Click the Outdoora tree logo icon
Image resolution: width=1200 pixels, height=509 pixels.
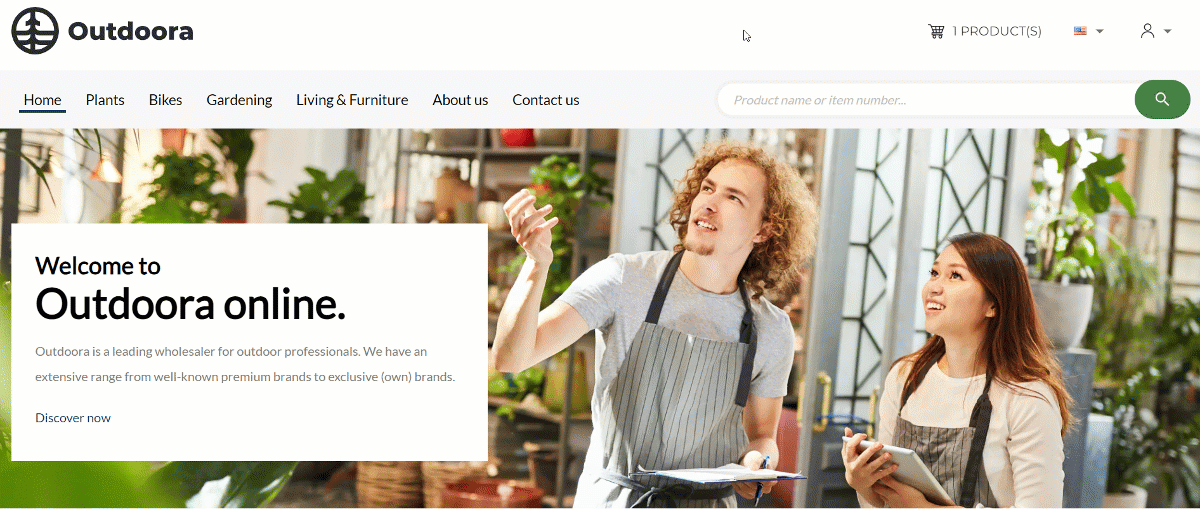pos(35,31)
